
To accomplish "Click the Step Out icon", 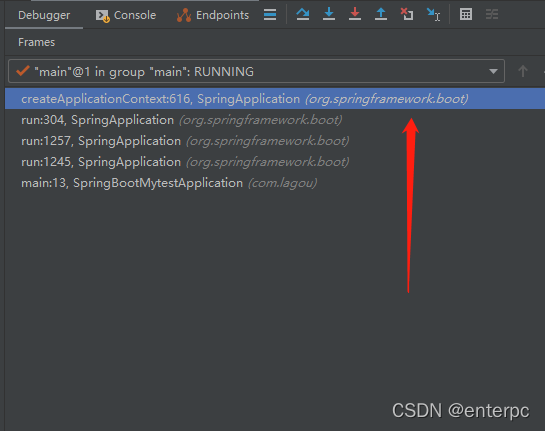I will point(381,14).
